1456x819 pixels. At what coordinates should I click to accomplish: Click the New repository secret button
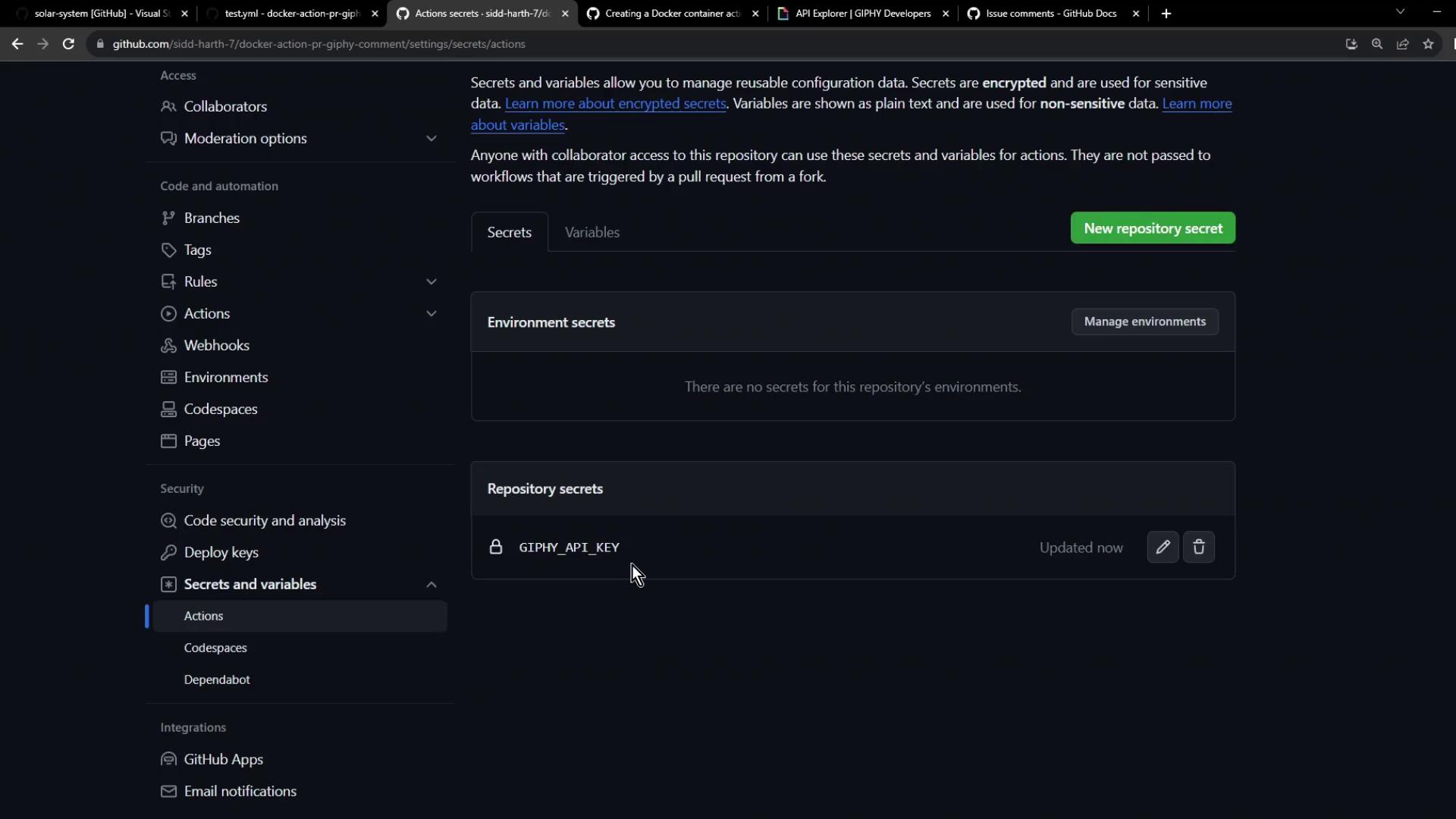1153,228
